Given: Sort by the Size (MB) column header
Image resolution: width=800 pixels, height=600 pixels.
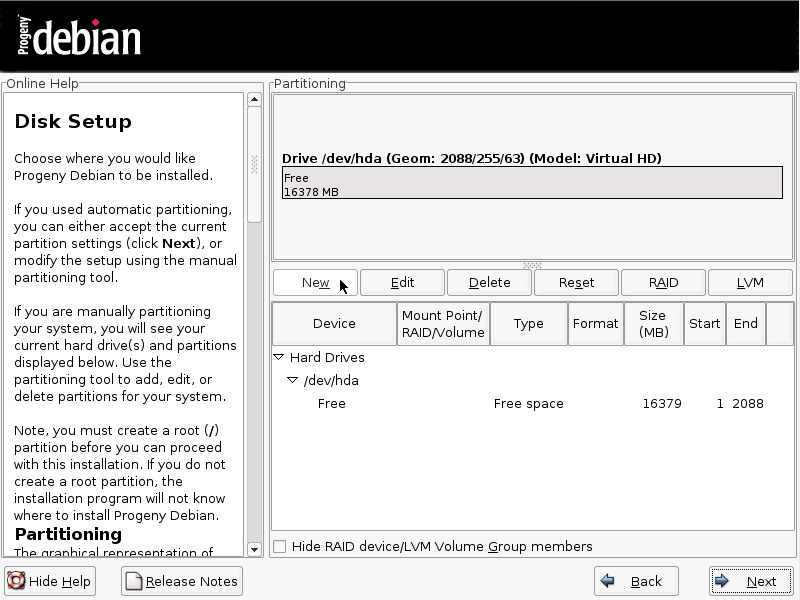Looking at the screenshot, I should (652, 323).
